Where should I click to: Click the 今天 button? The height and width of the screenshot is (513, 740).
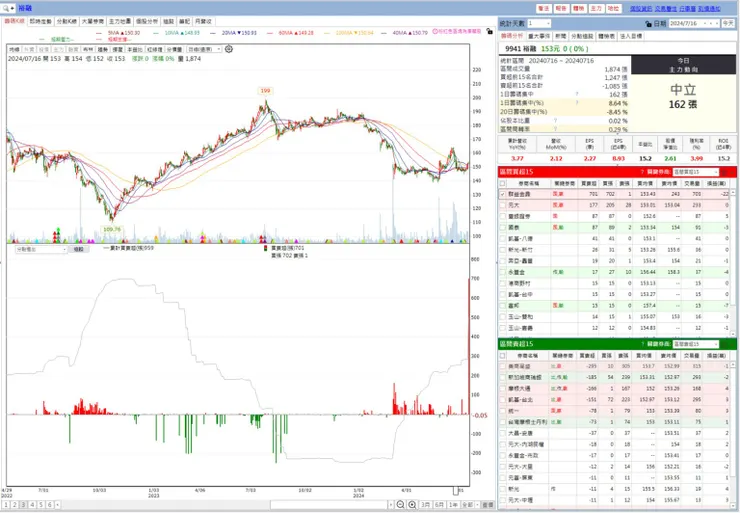coord(728,23)
